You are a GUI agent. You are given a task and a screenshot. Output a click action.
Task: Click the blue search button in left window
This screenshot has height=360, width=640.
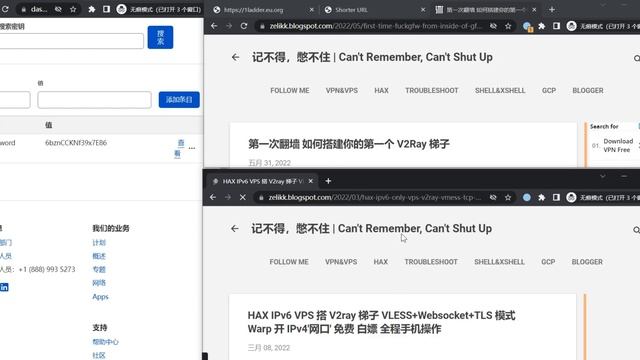tap(160, 37)
